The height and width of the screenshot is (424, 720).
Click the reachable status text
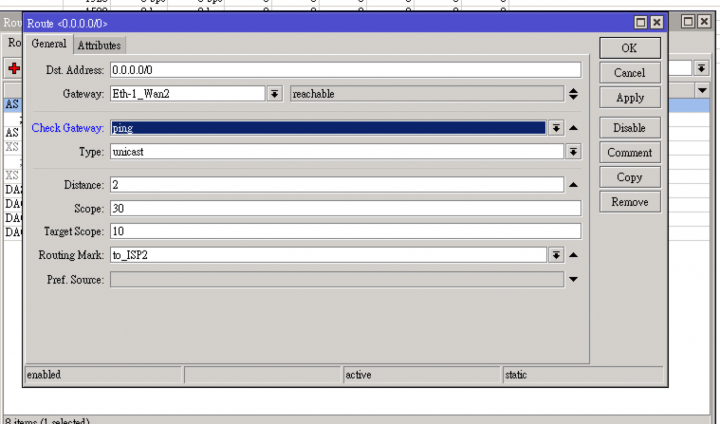pos(314,94)
